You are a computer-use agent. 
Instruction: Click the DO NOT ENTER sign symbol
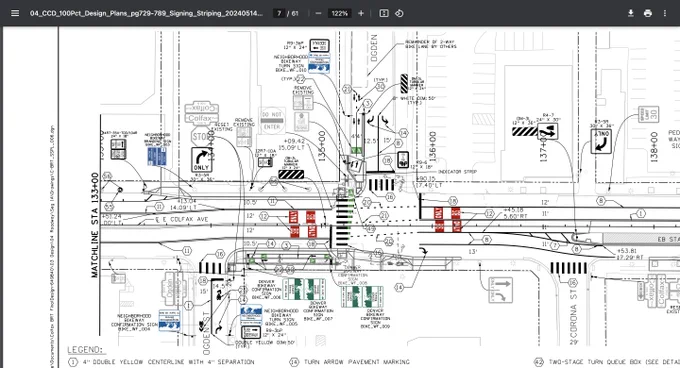point(272,120)
